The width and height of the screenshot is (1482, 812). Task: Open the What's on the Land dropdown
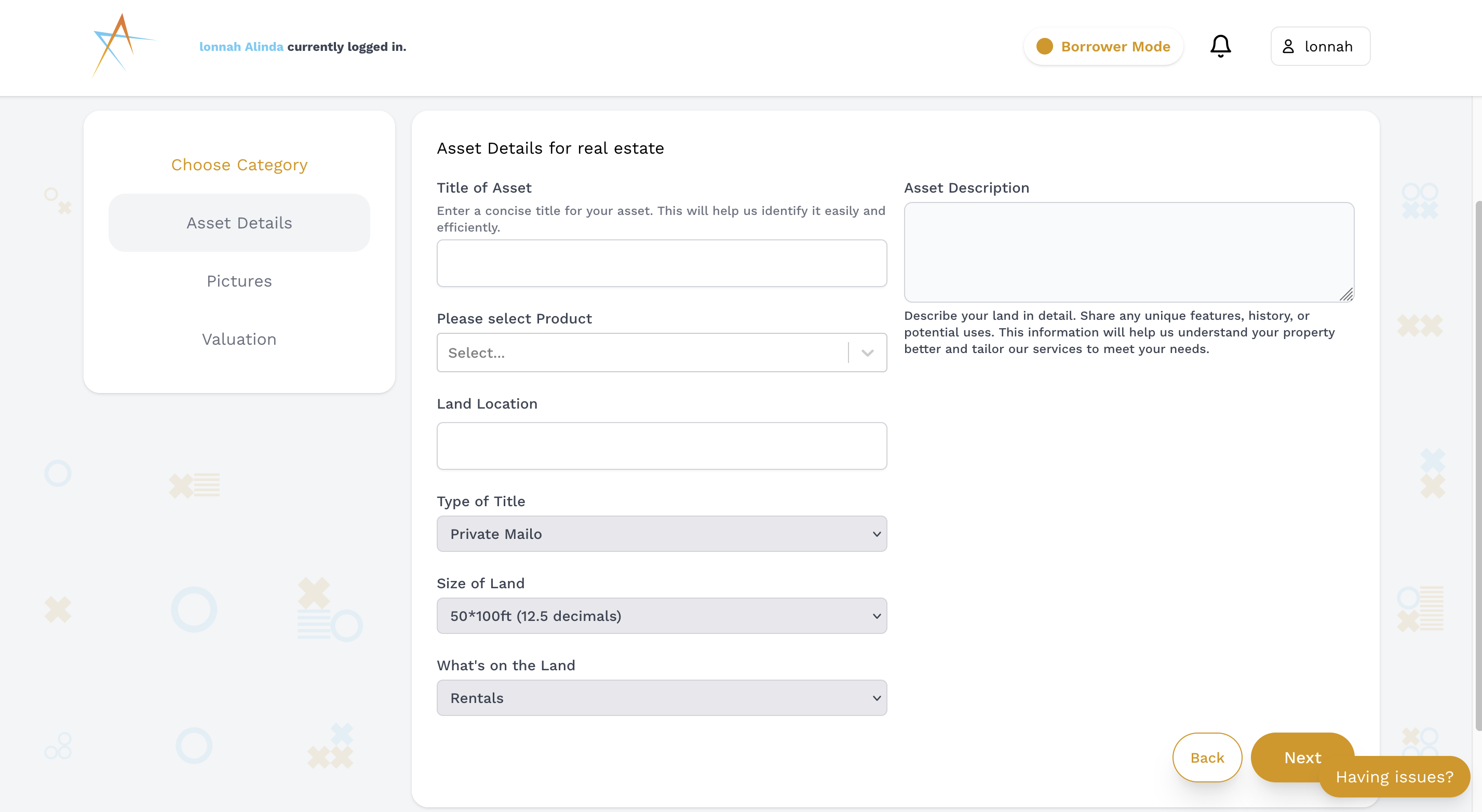tap(662, 698)
